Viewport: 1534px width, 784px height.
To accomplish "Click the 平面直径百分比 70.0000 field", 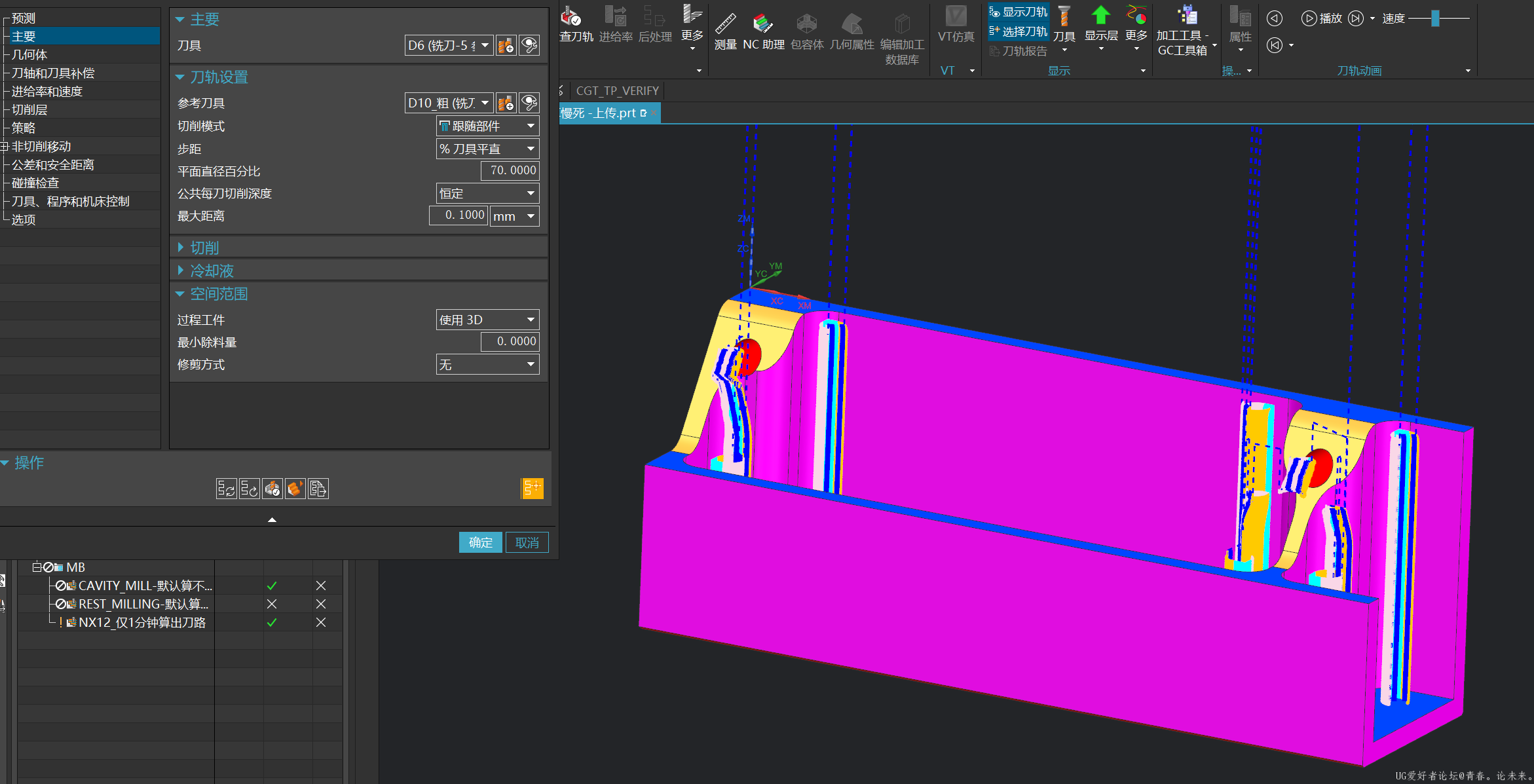I will (x=510, y=170).
